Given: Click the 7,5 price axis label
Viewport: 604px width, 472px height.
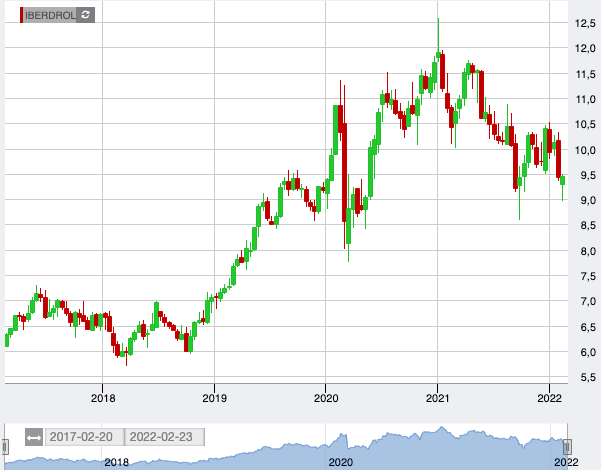Looking at the screenshot, I should pos(588,276).
